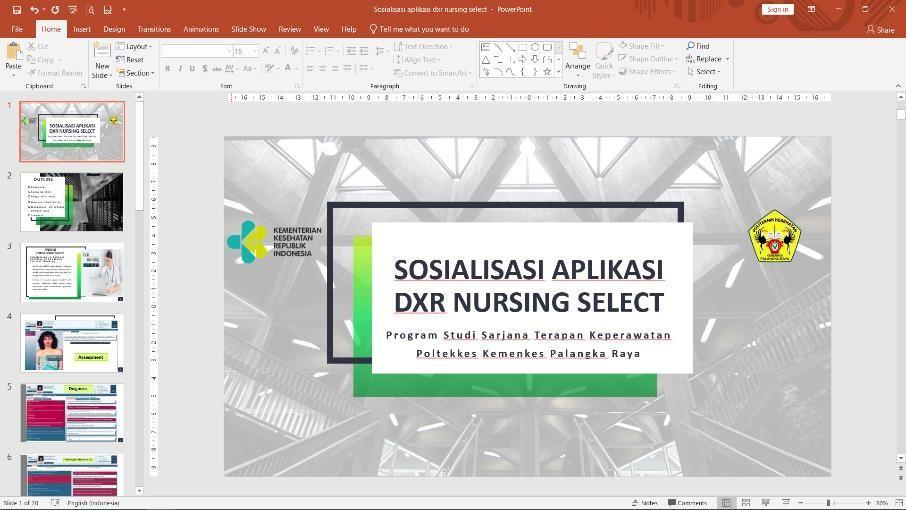The image size is (906, 510).
Task: Toggle the Comments pane
Action: 688,503
